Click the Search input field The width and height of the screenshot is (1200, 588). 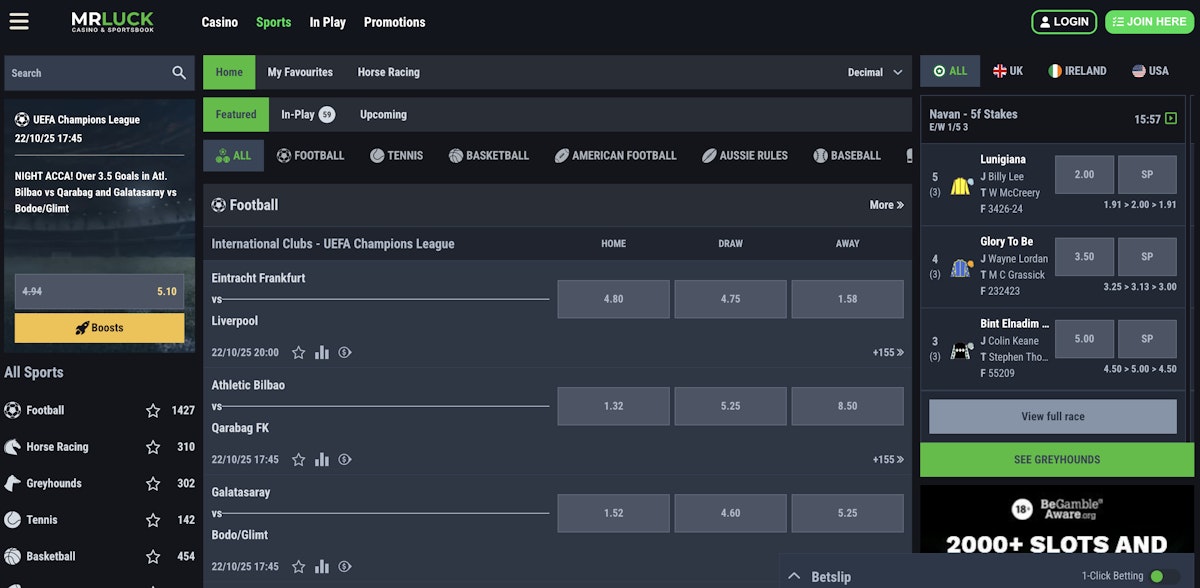point(85,73)
